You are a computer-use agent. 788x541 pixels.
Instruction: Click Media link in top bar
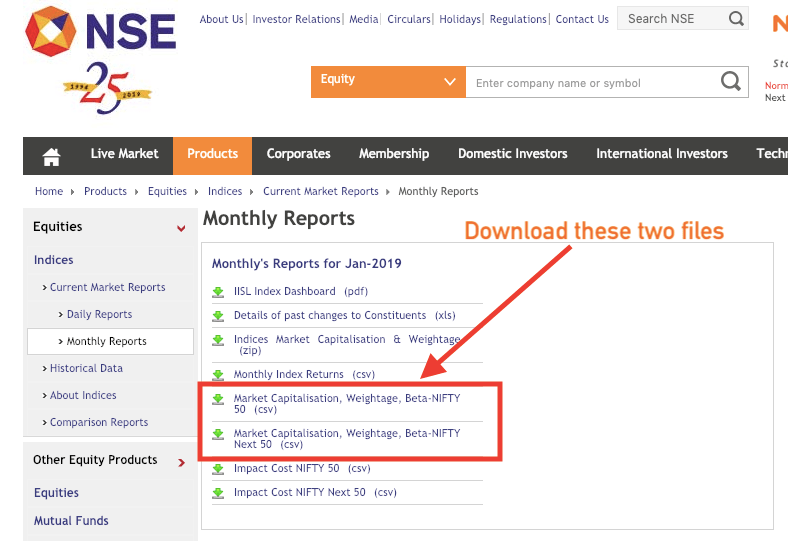tap(364, 19)
